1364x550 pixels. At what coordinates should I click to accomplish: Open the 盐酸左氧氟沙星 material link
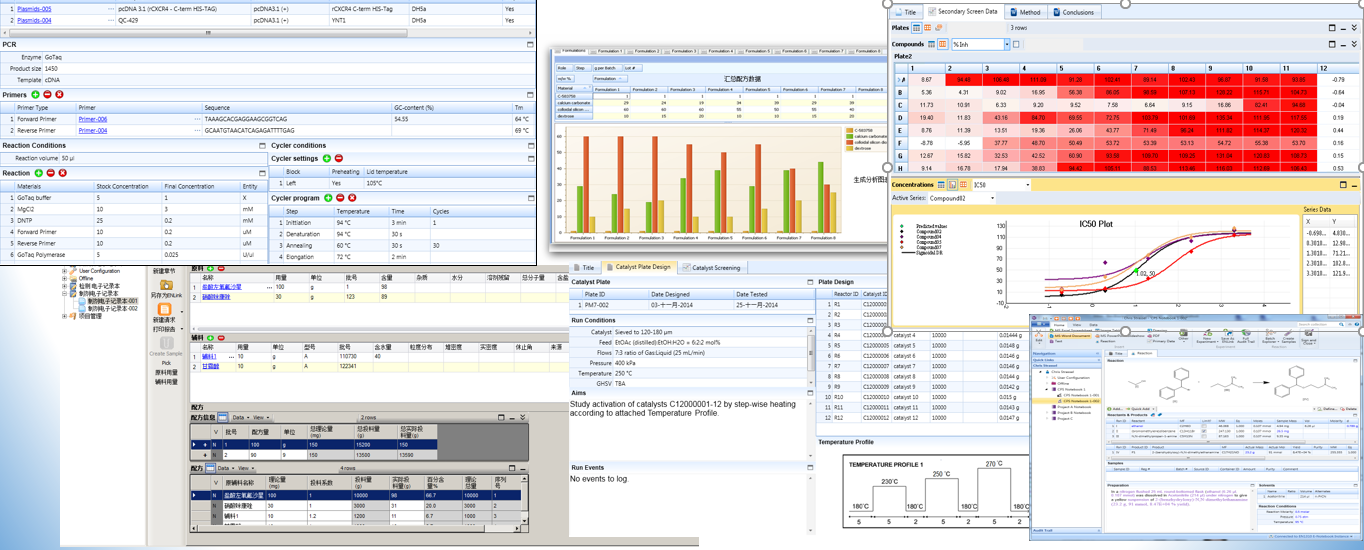(x=222, y=287)
